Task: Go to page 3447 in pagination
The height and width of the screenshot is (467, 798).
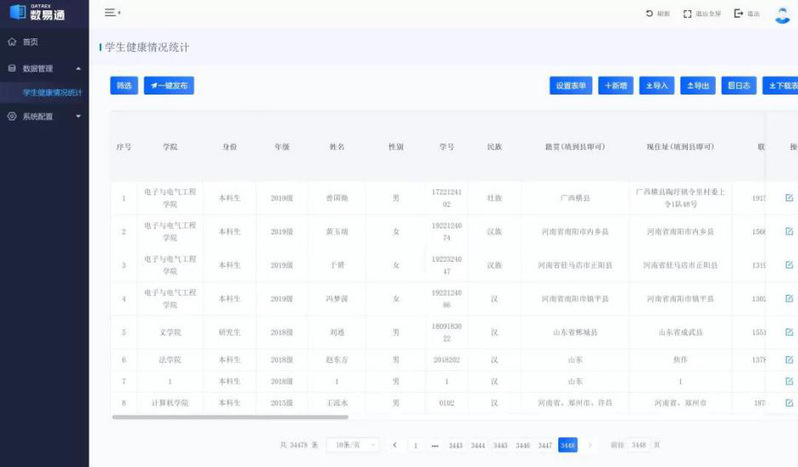Action: pyautogui.click(x=545, y=444)
